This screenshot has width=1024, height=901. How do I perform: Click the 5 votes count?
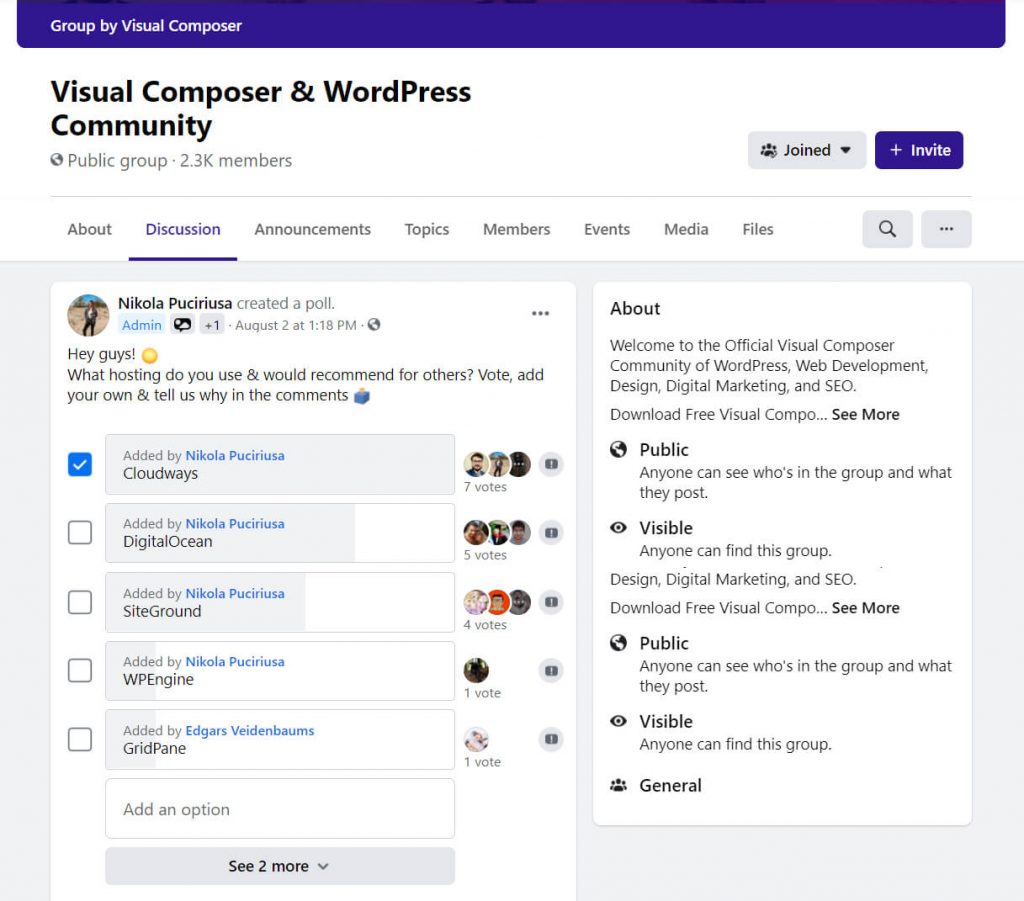[485, 555]
